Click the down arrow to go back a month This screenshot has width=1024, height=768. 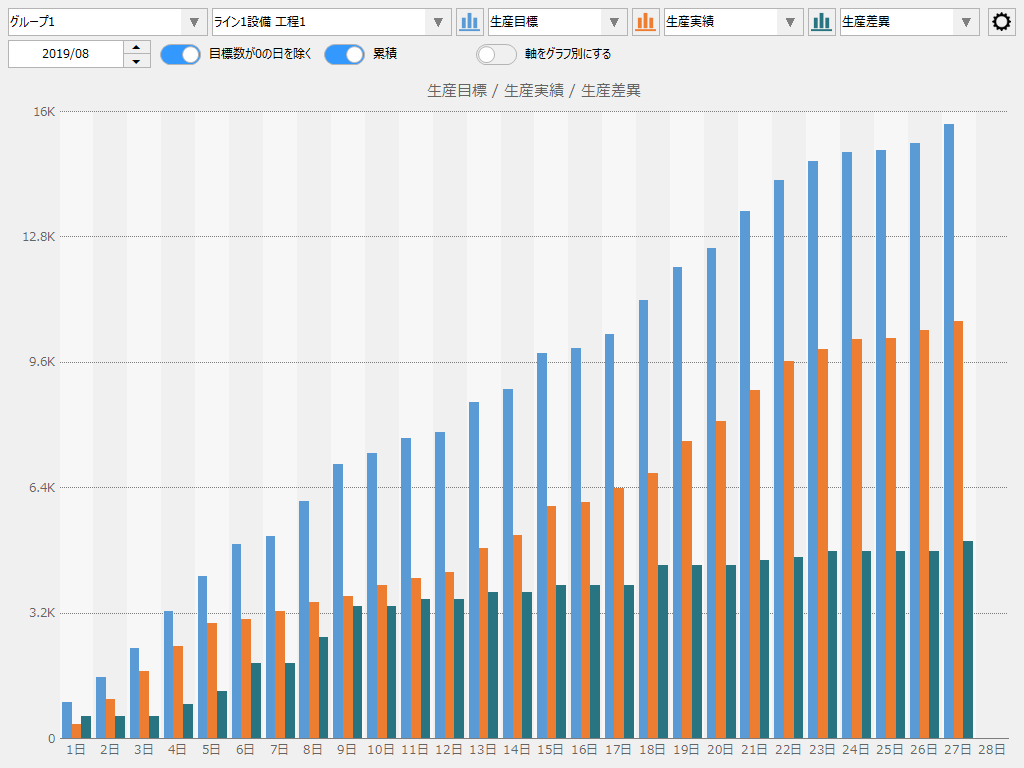click(134, 60)
